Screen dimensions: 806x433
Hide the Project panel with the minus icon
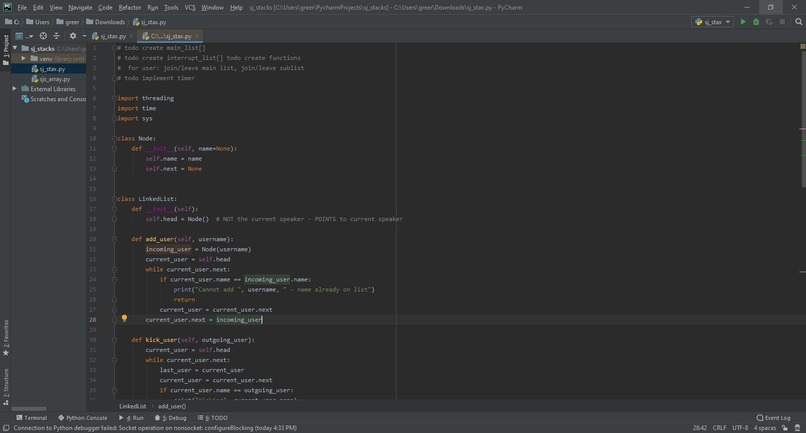point(84,36)
